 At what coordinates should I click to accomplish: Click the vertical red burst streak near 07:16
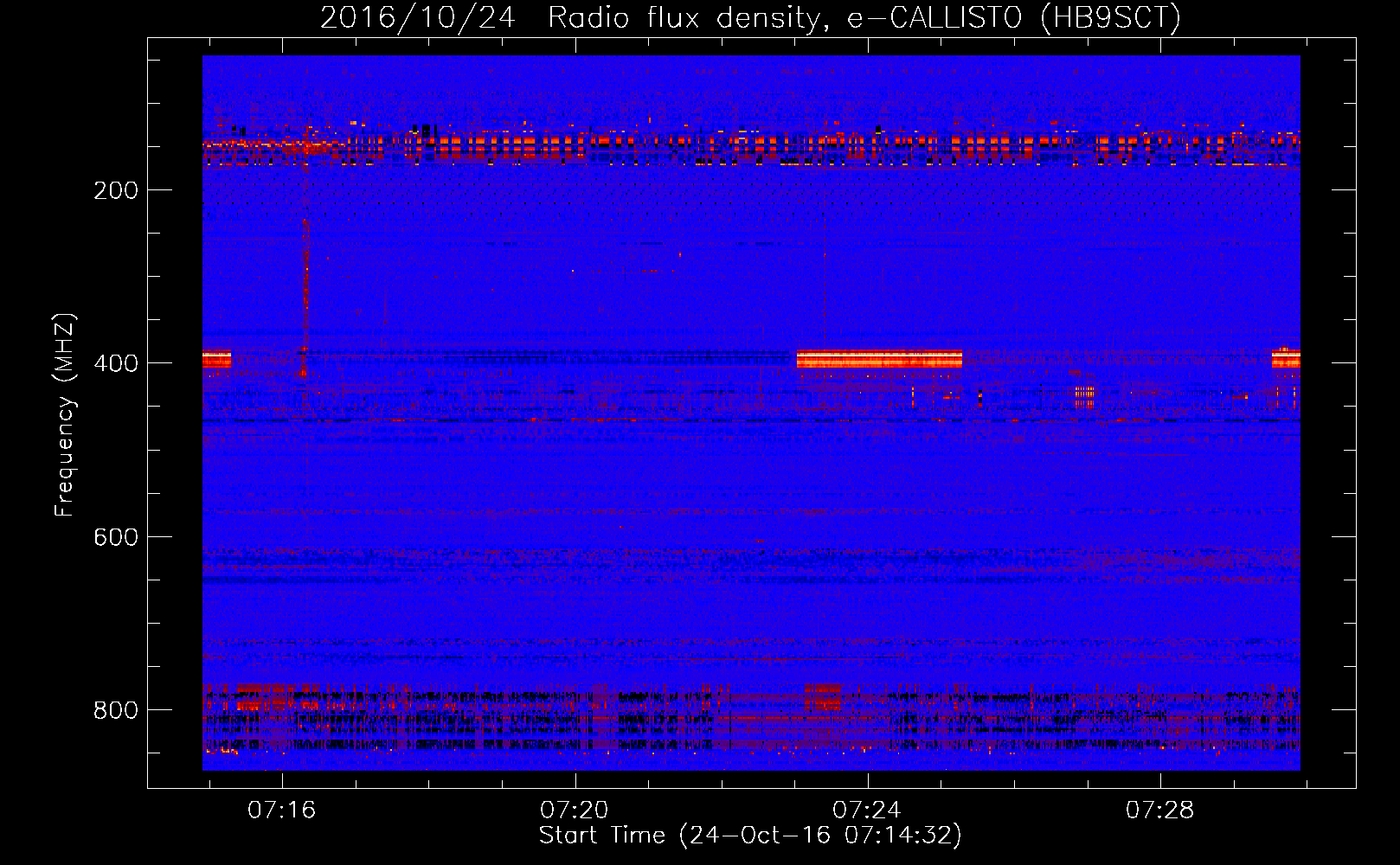305,298
